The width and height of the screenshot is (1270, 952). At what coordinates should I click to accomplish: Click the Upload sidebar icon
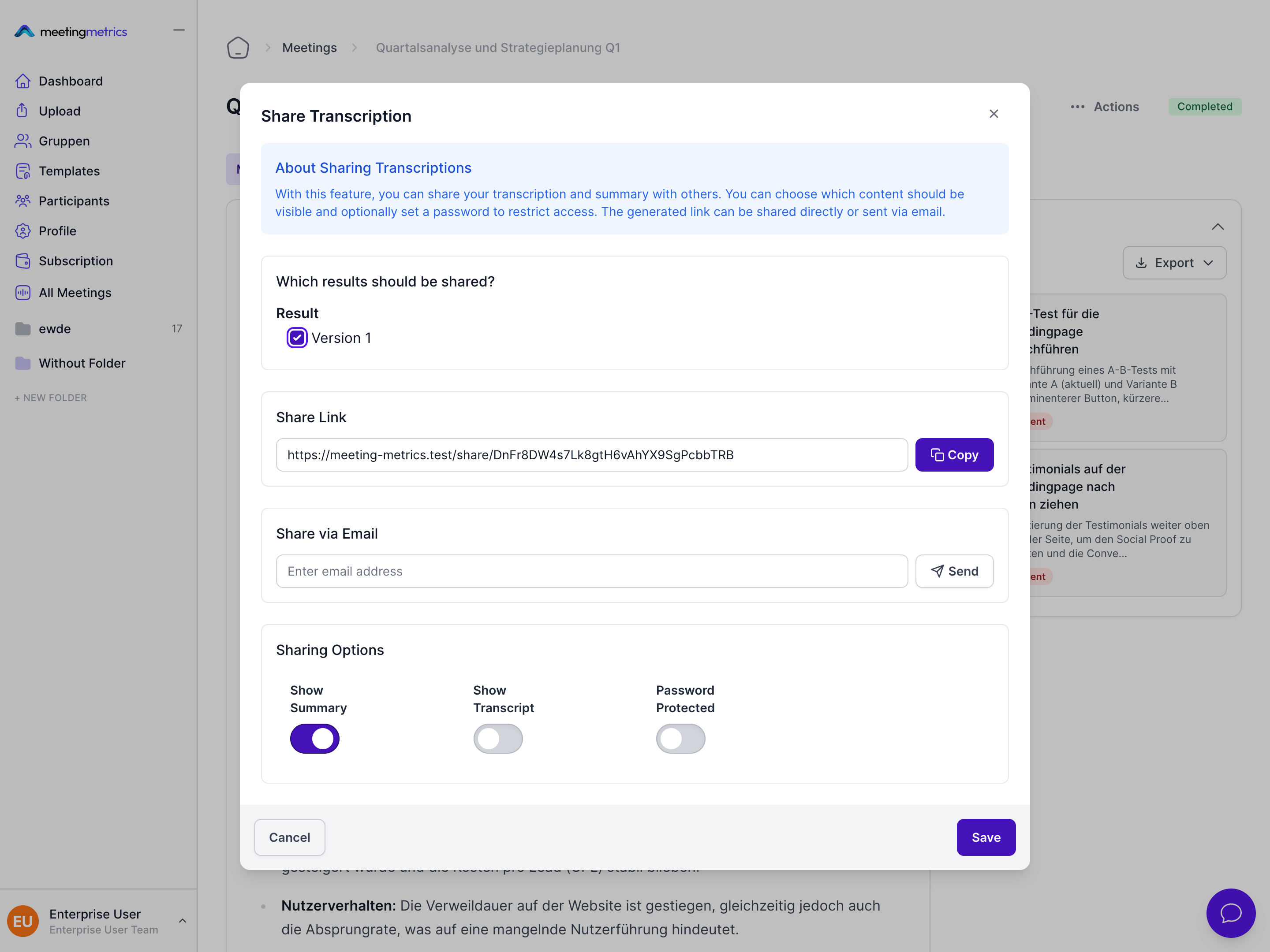pos(22,111)
